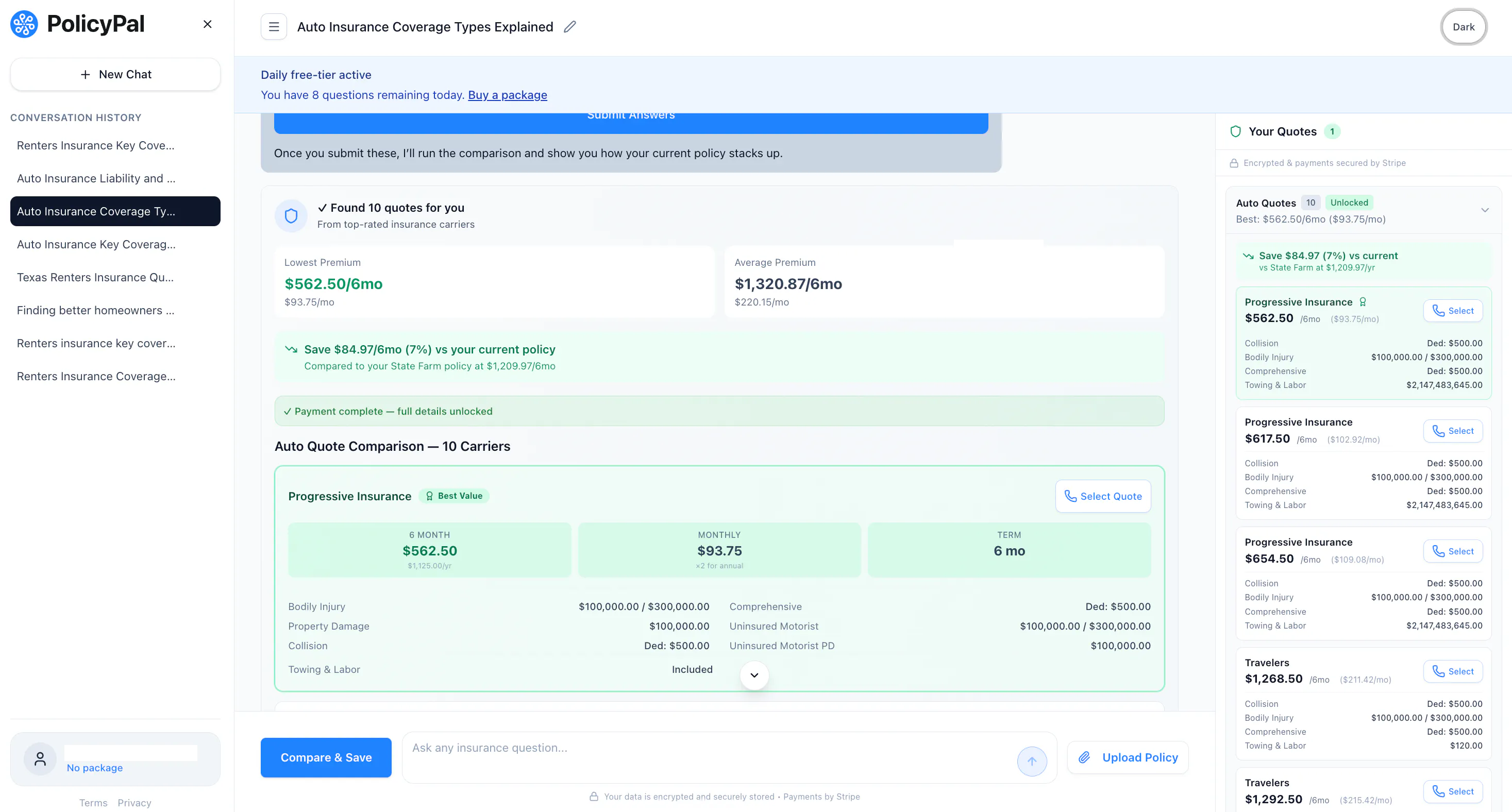
Task: Click the Average Premium $1,320.87/6mo value
Action: [x=788, y=284]
